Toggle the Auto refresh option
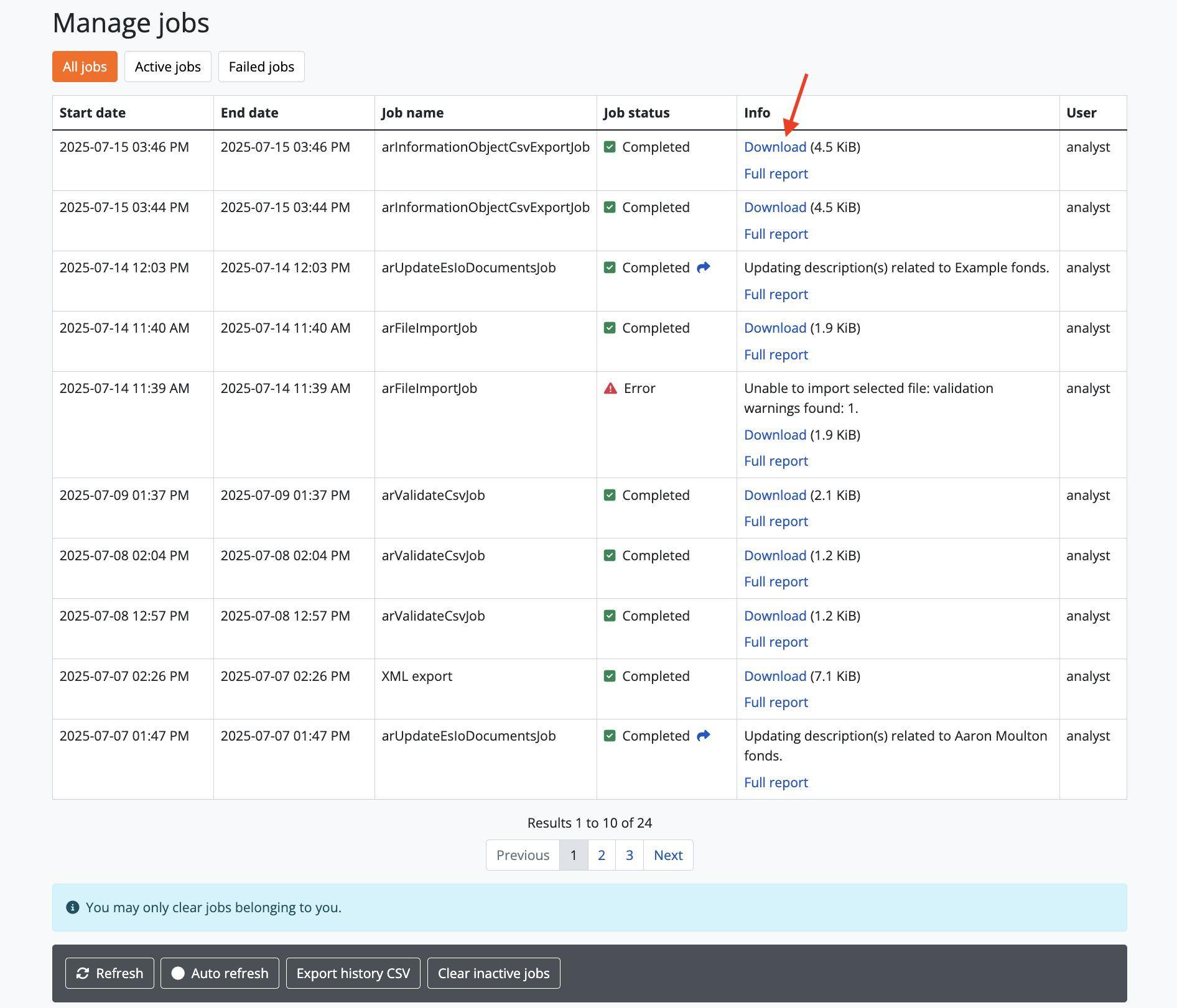The width and height of the screenshot is (1177, 1008). click(x=220, y=973)
